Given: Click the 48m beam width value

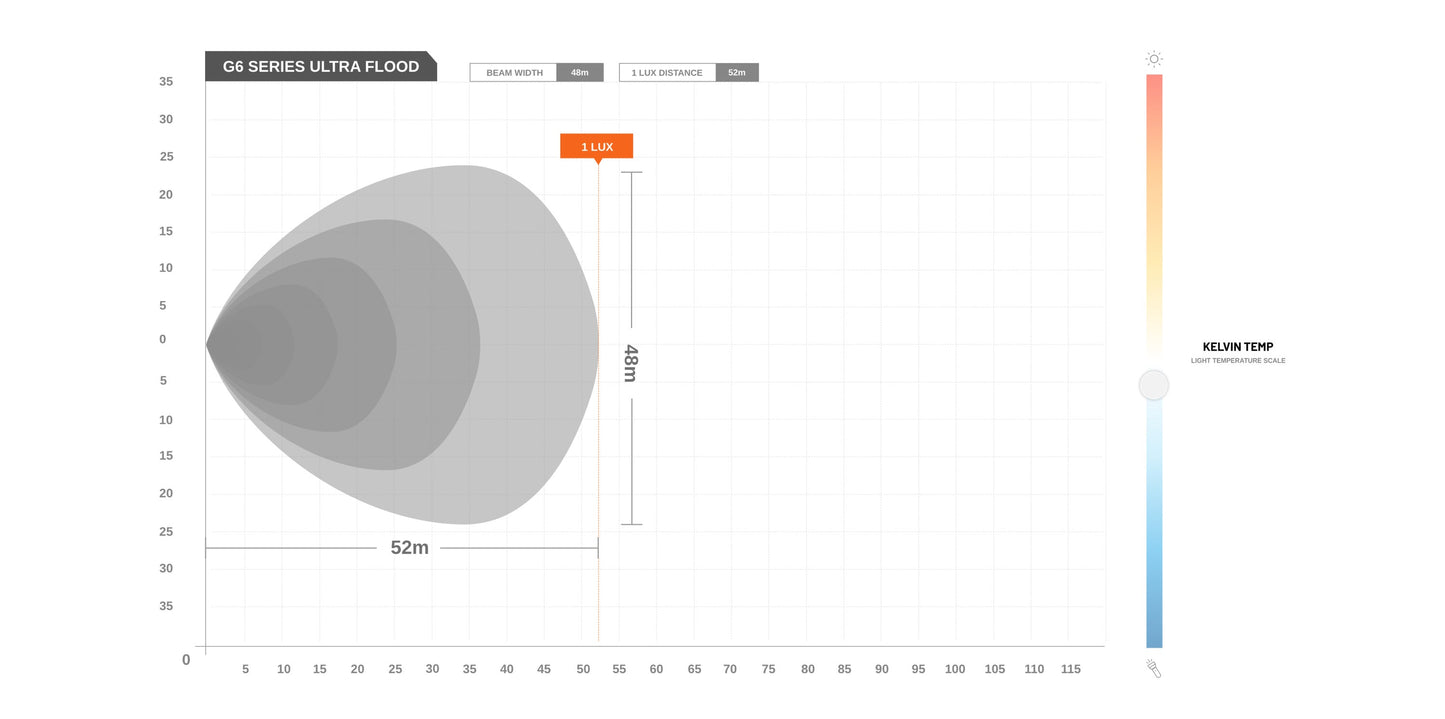Looking at the screenshot, I should click(580, 73).
